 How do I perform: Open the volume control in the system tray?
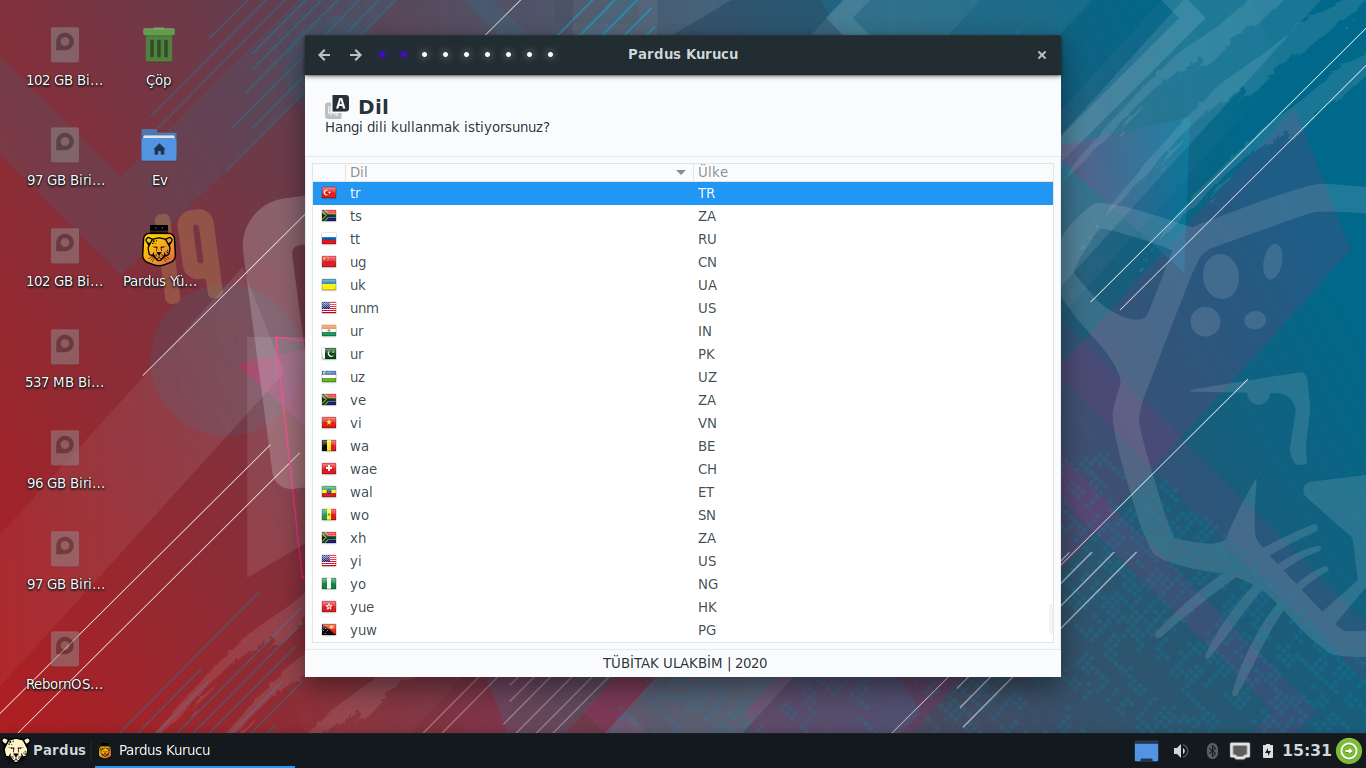tap(1180, 751)
